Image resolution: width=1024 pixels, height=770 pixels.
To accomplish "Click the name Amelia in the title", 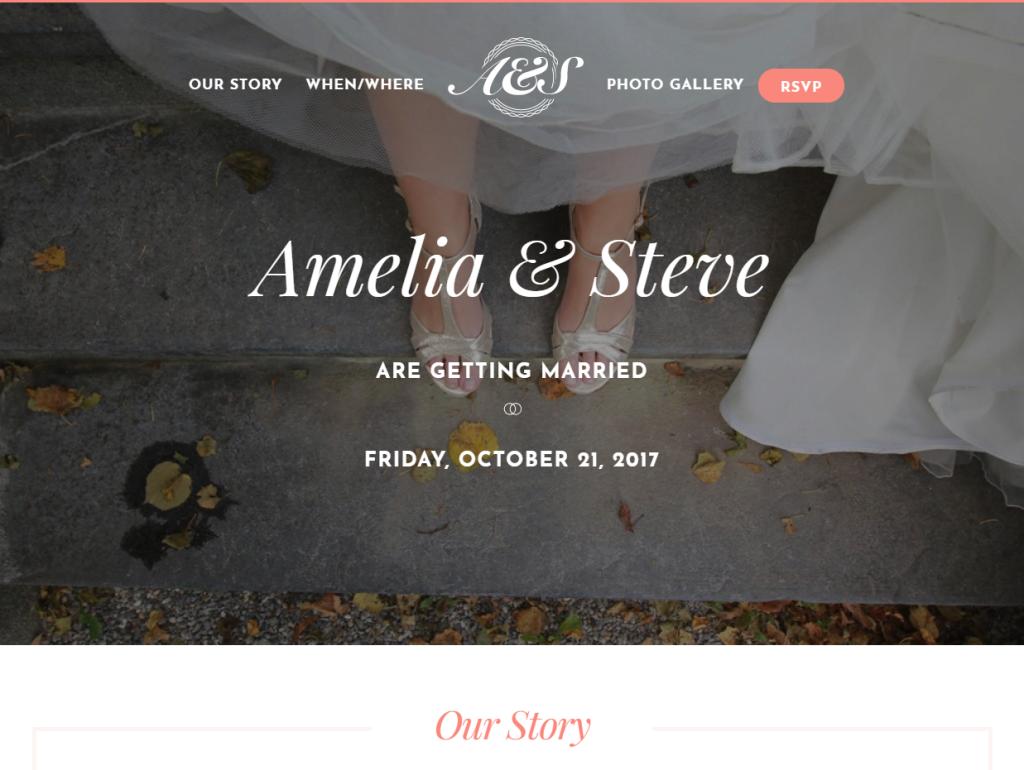I will (x=367, y=268).
